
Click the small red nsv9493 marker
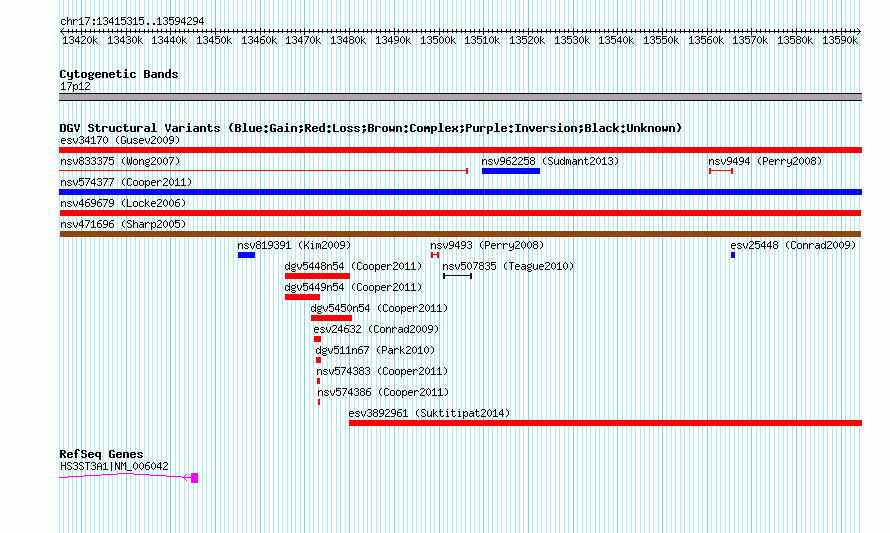[435, 255]
